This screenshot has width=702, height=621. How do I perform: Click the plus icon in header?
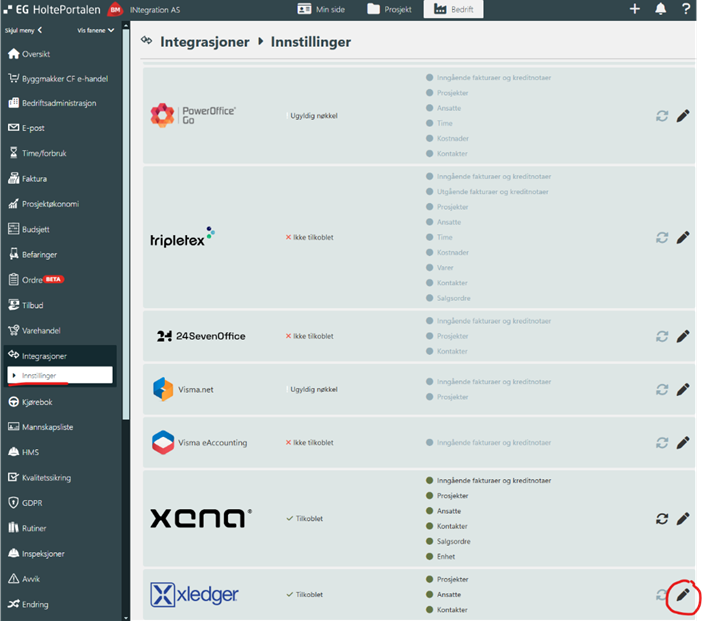coord(634,9)
